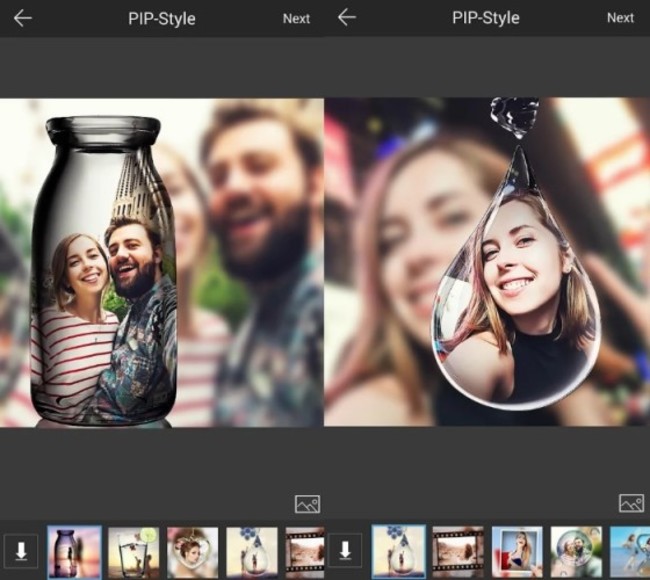Viewport: 650px width, 580px height.
Task: Download more frames on the right screen
Action: click(x=345, y=551)
